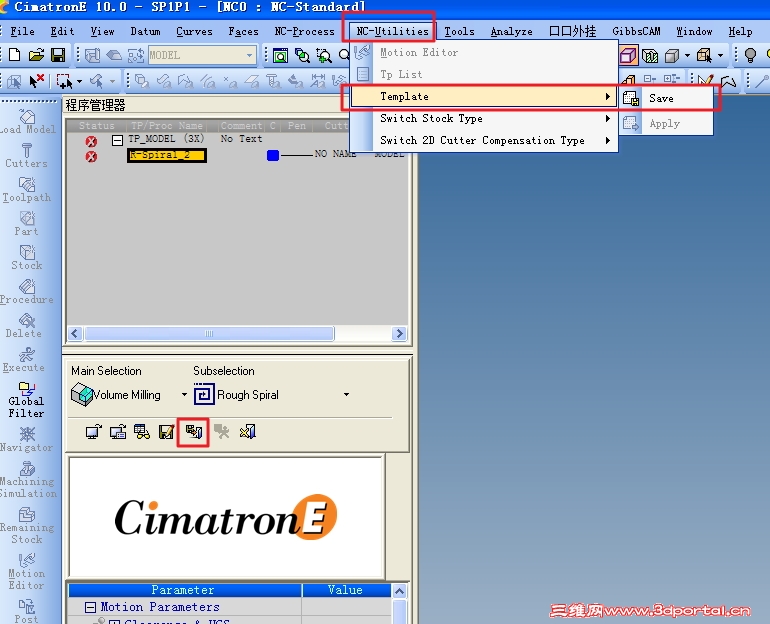Click the Open file folder icon
Image resolution: width=770 pixels, height=624 pixels.
coord(36,54)
